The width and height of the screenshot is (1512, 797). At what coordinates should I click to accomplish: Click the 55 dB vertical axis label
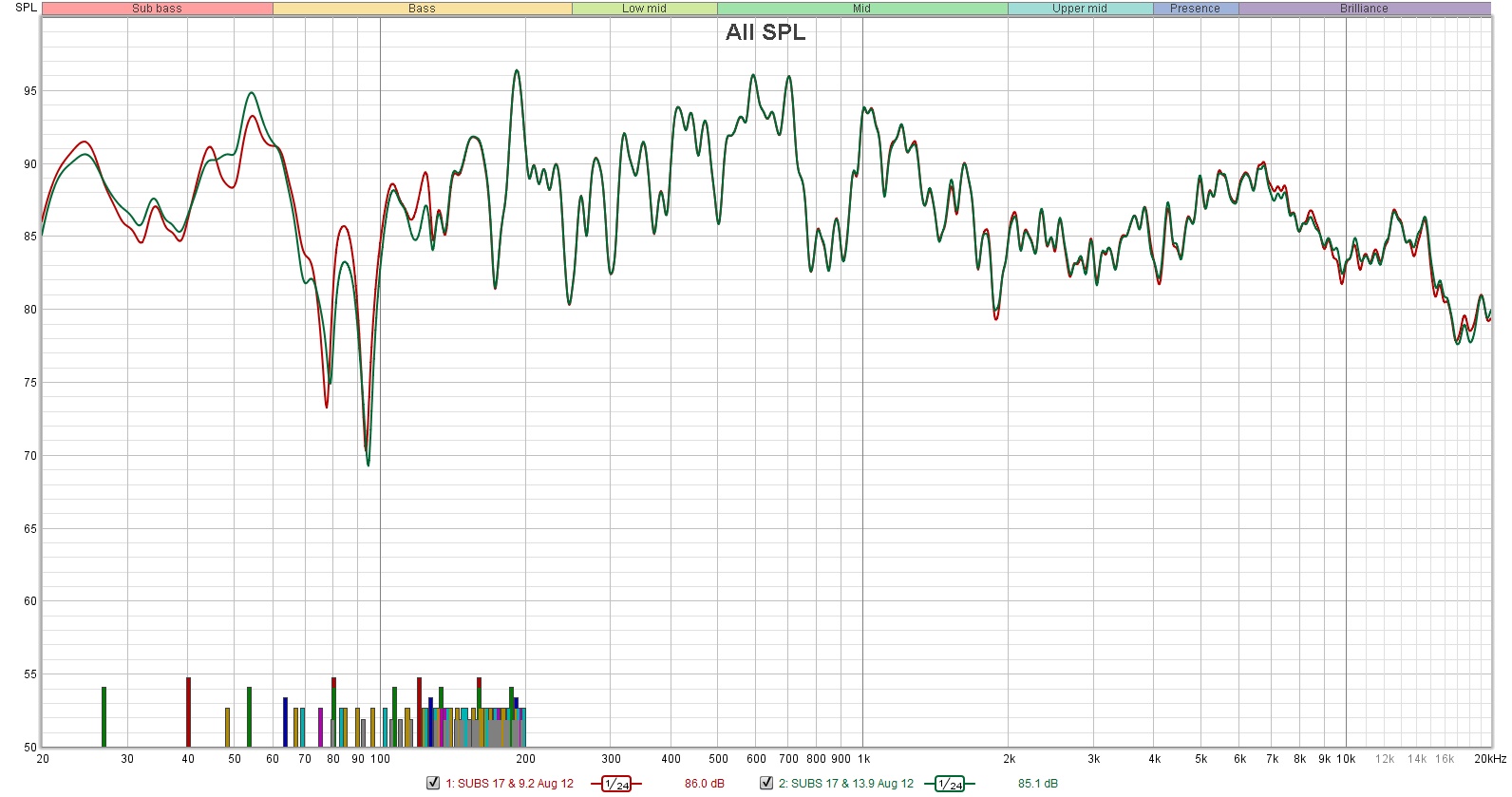pos(30,674)
